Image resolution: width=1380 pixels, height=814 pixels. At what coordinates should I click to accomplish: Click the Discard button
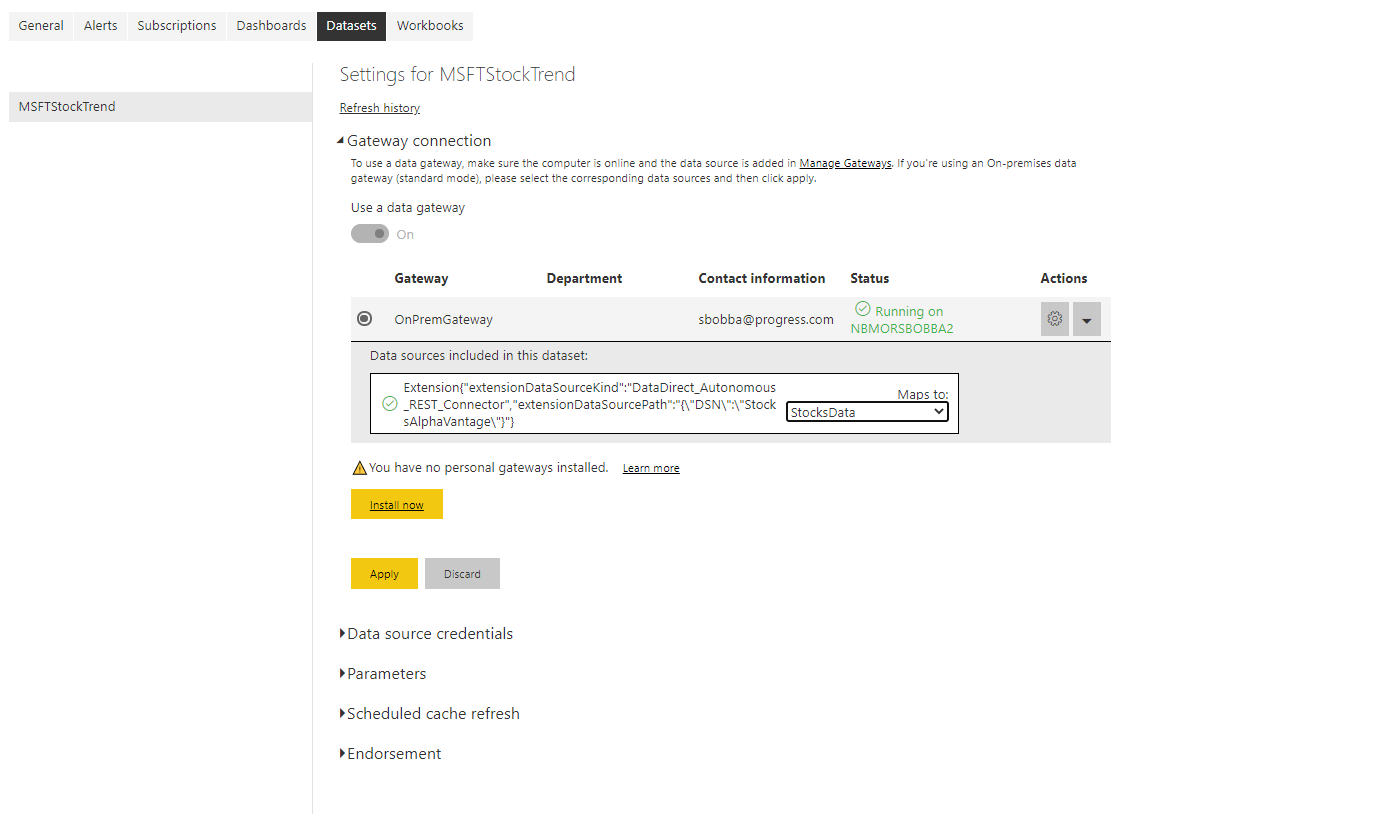[x=462, y=574]
